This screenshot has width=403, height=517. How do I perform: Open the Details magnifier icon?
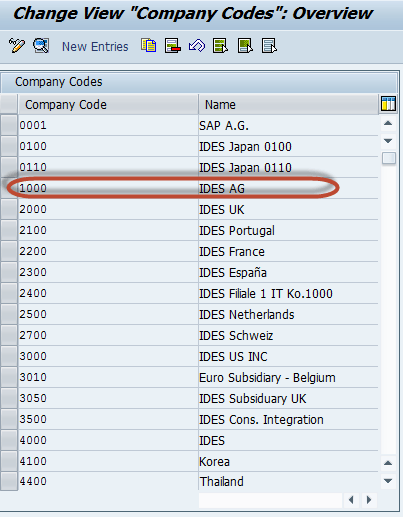point(41,46)
